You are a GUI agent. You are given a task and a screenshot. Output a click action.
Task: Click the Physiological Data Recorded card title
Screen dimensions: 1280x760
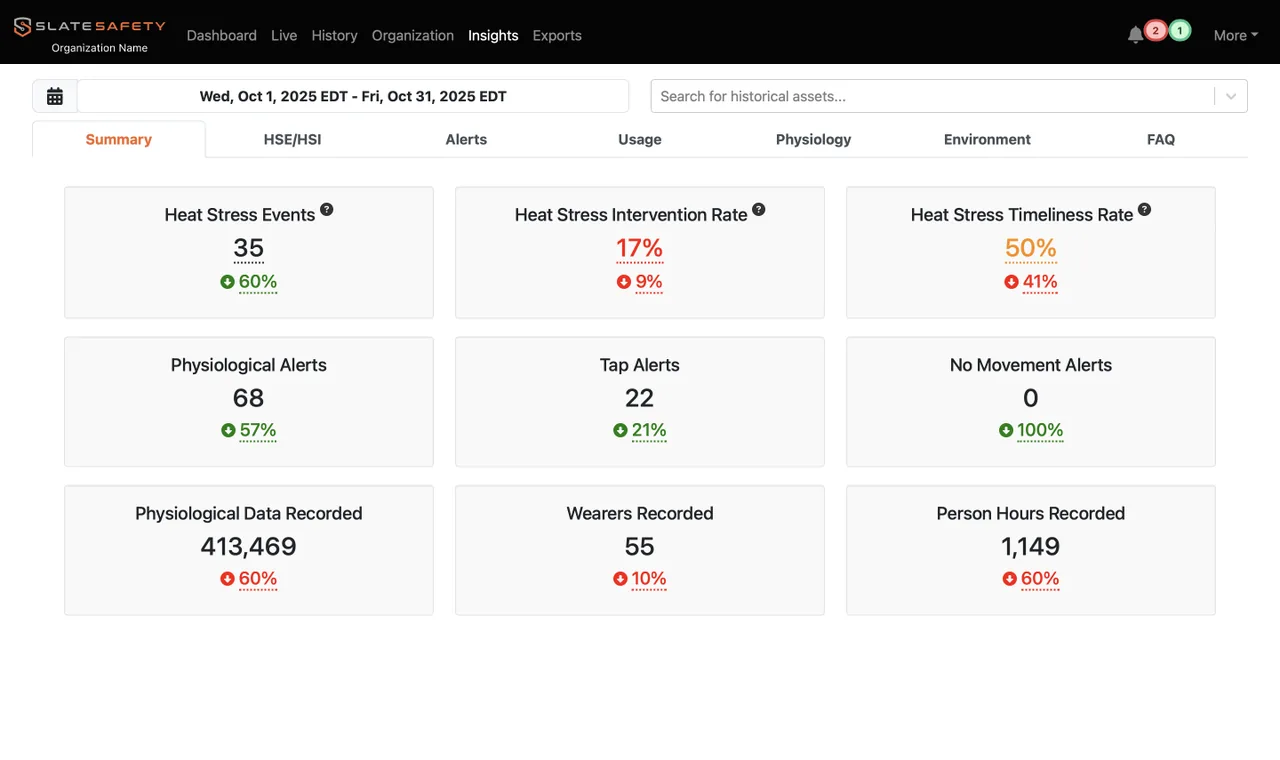249,513
